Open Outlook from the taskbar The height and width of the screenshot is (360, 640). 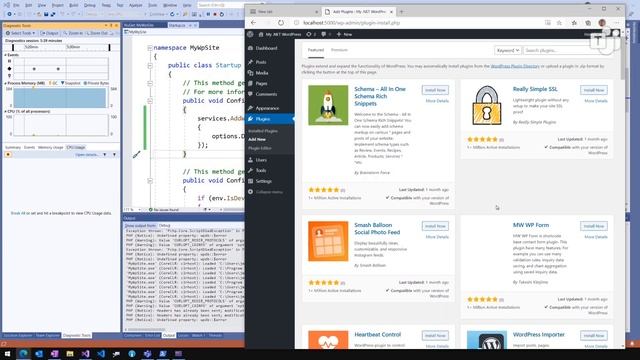click(39, 353)
